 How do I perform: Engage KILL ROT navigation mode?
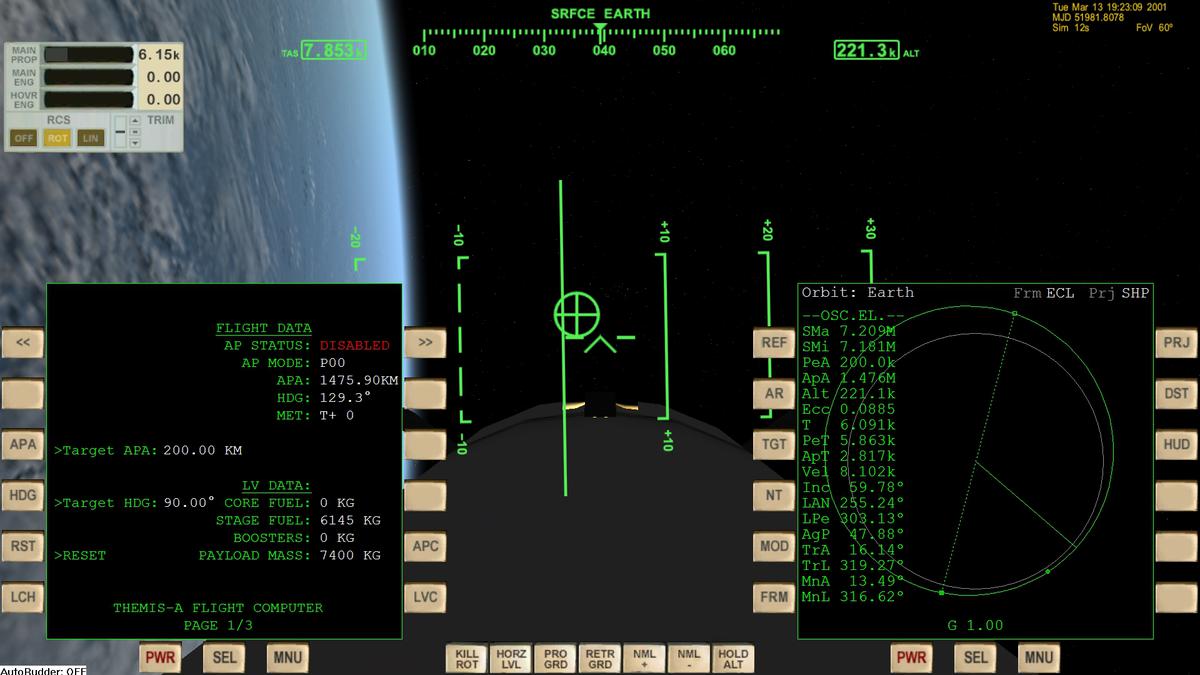click(x=467, y=659)
